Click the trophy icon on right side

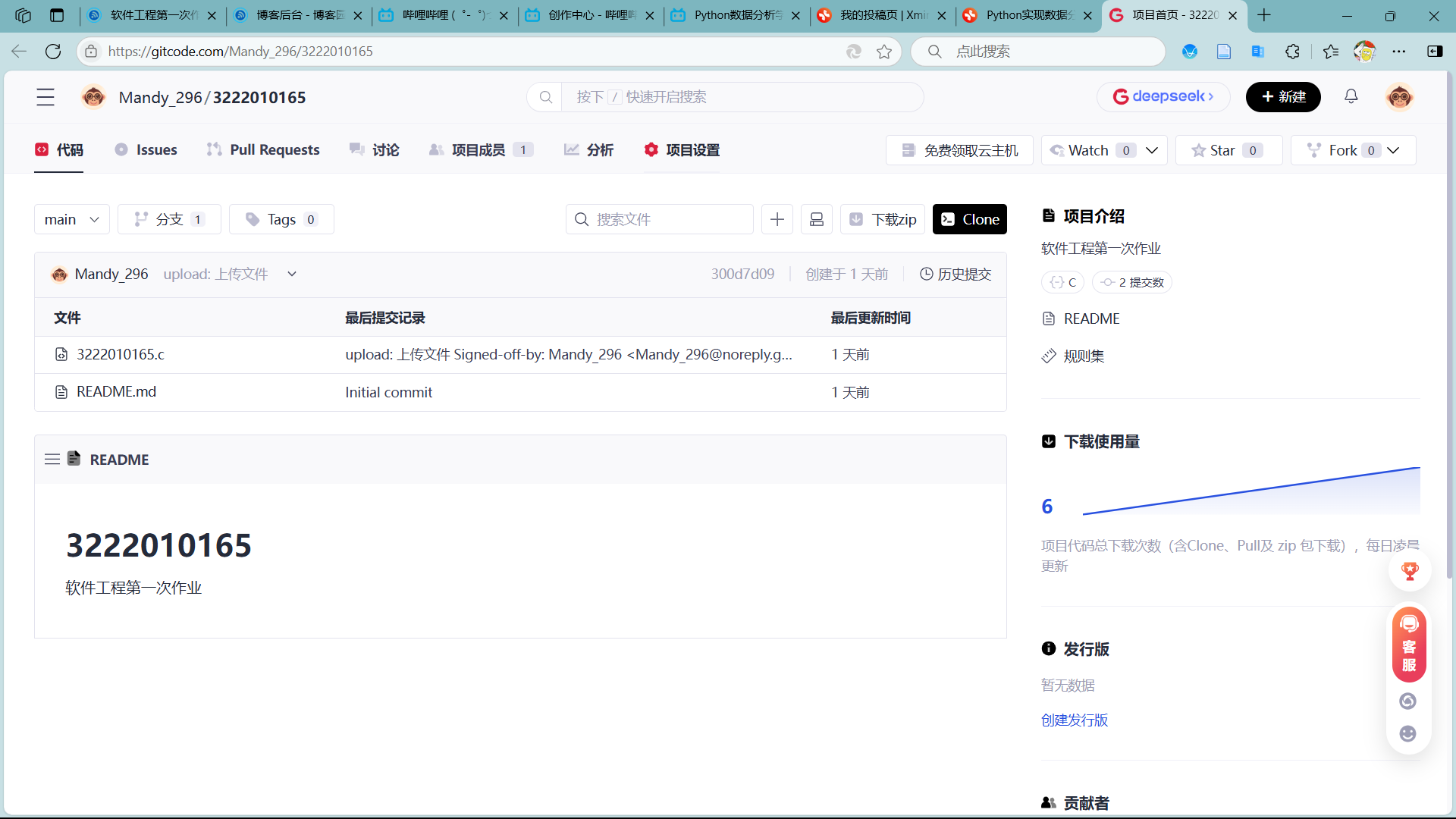tap(1410, 571)
